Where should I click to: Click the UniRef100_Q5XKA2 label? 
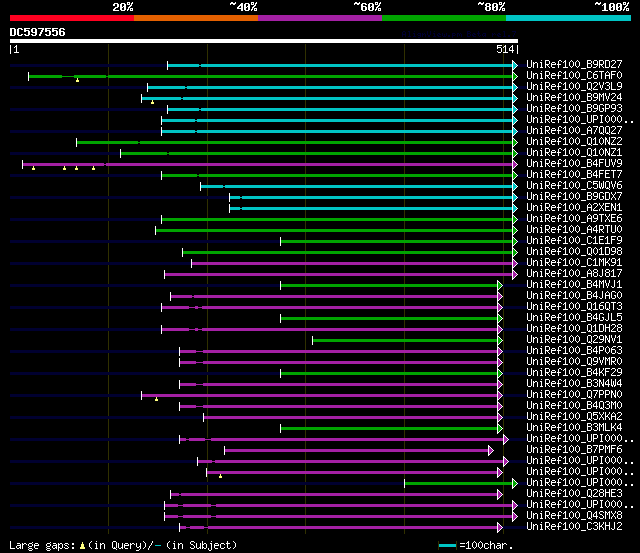click(574, 417)
